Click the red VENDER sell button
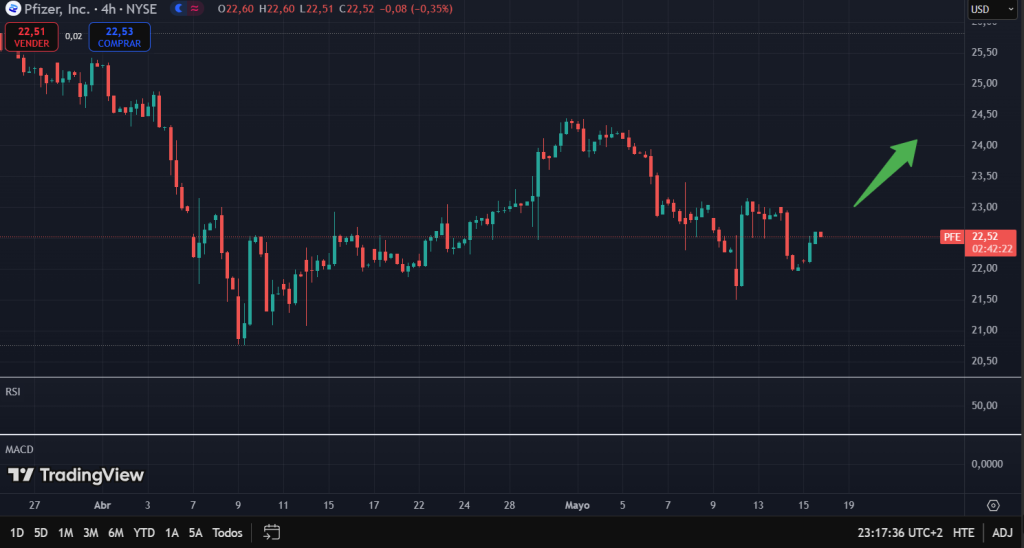The height and width of the screenshot is (548, 1024). pos(31,37)
